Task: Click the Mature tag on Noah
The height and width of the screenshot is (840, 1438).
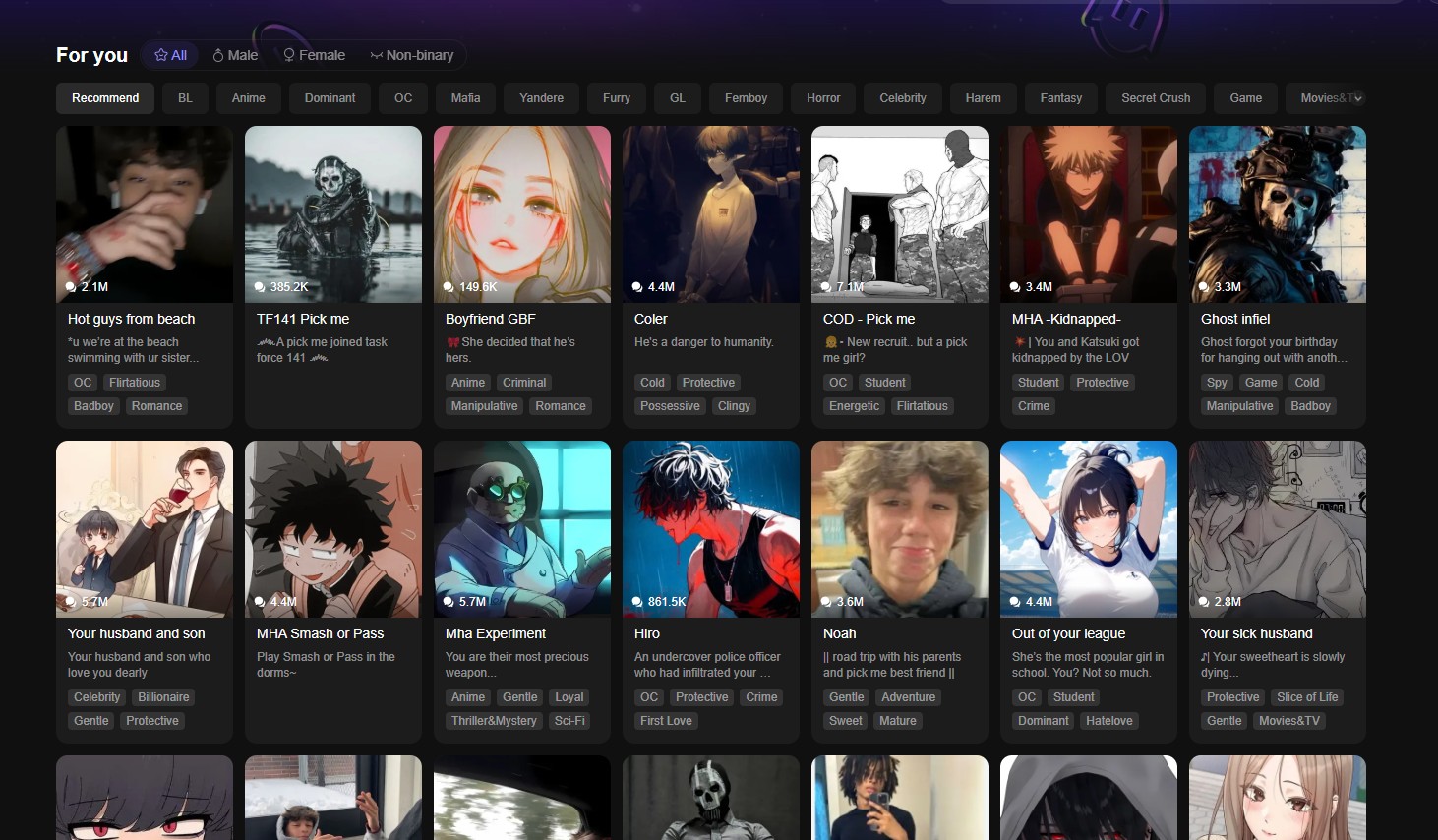Action: pyautogui.click(x=898, y=721)
